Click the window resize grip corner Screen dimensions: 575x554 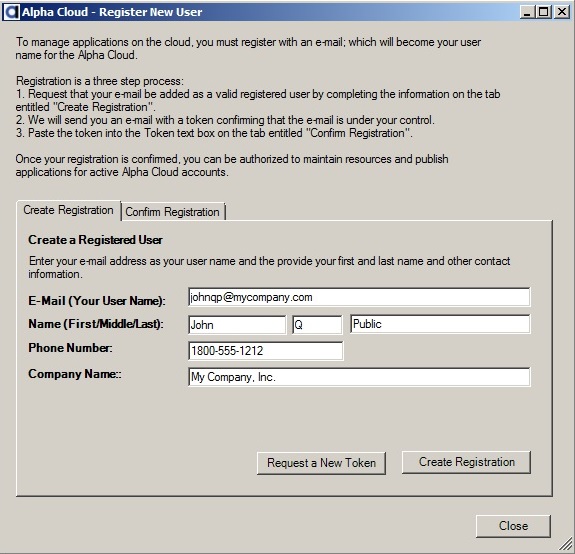tap(566, 545)
